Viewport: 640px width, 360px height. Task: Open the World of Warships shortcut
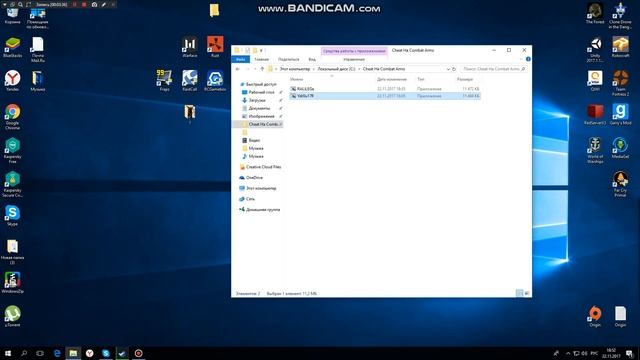[595, 150]
